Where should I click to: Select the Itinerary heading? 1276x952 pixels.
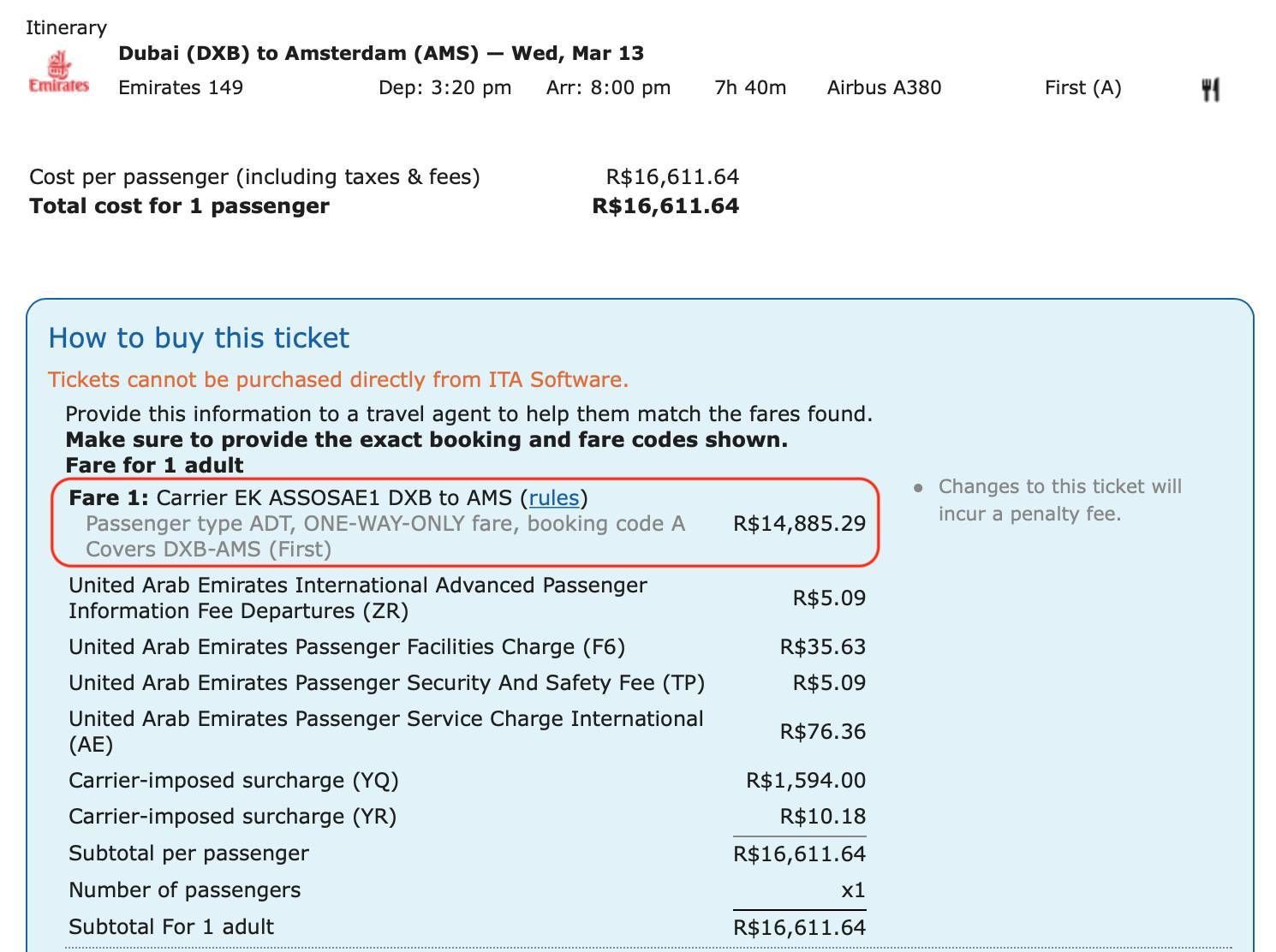click(66, 27)
